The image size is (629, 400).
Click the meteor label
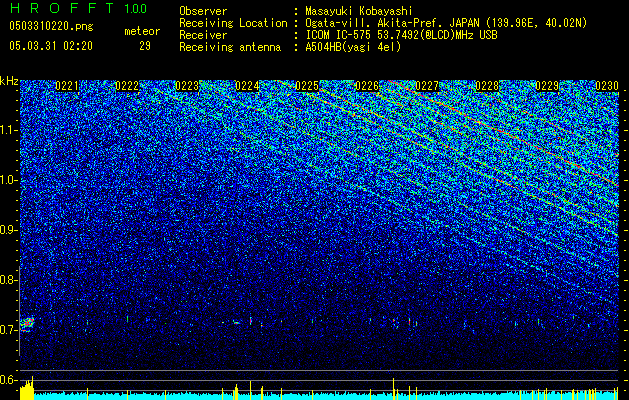click(142, 31)
